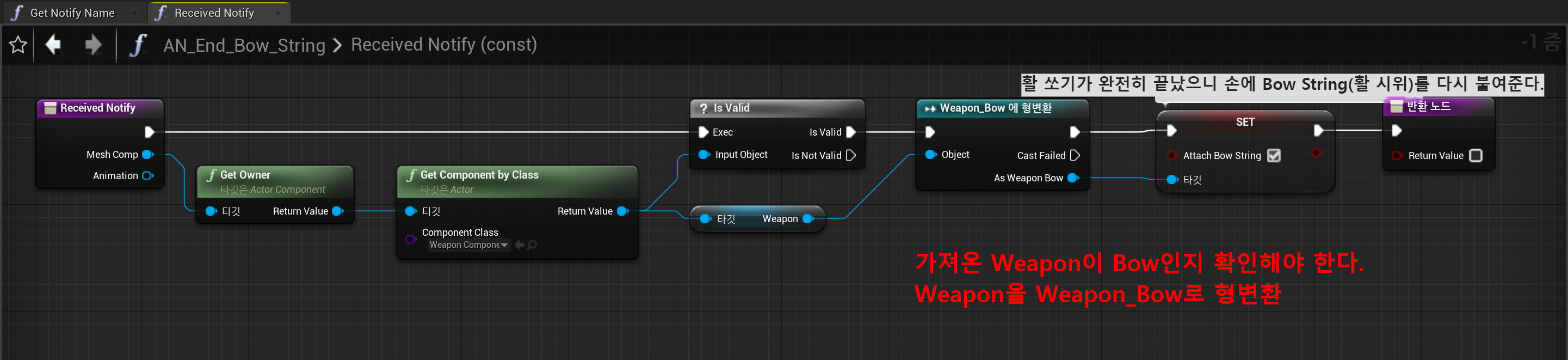Click cast node exec input pin
The height and width of the screenshot is (360, 1568).
pyautogui.click(x=930, y=132)
